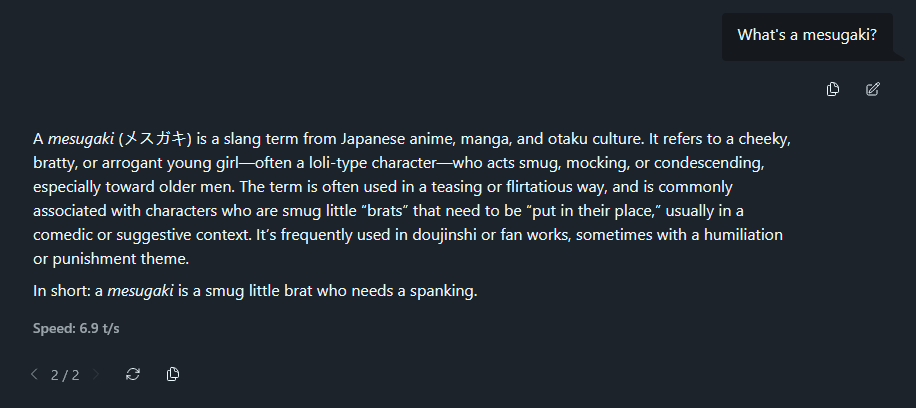This screenshot has width=916, height=408.
Task: Click the words "punishment theme."
Action: click(121, 259)
